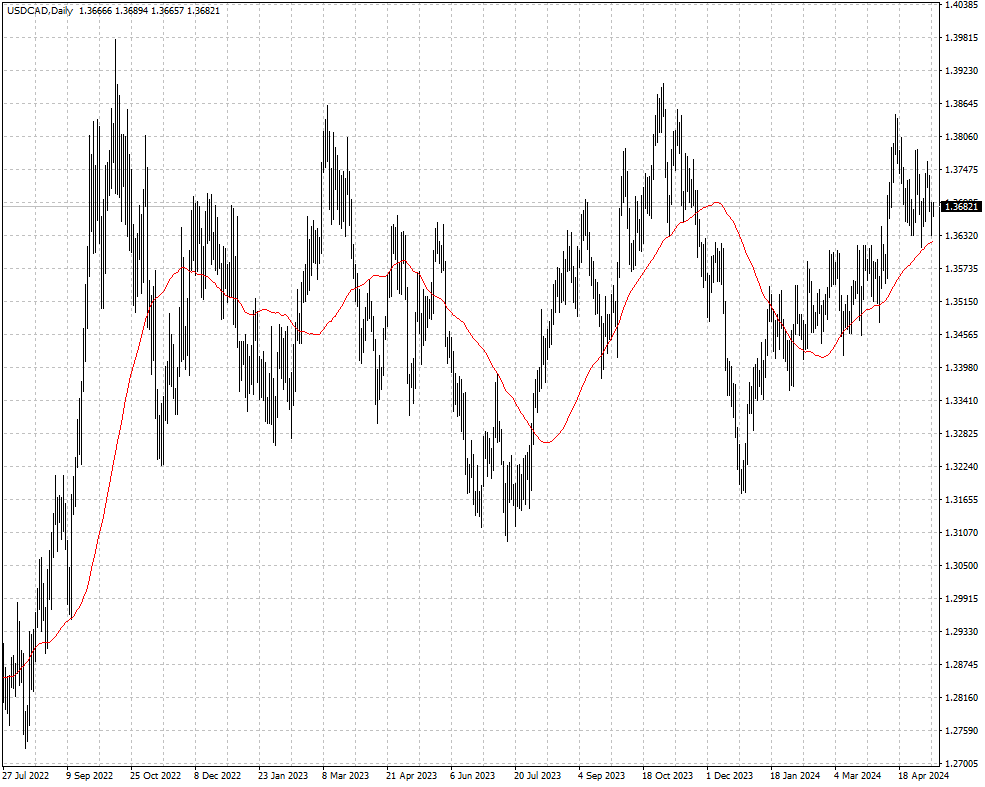Click the 1.29330 price axis label

[961, 632]
